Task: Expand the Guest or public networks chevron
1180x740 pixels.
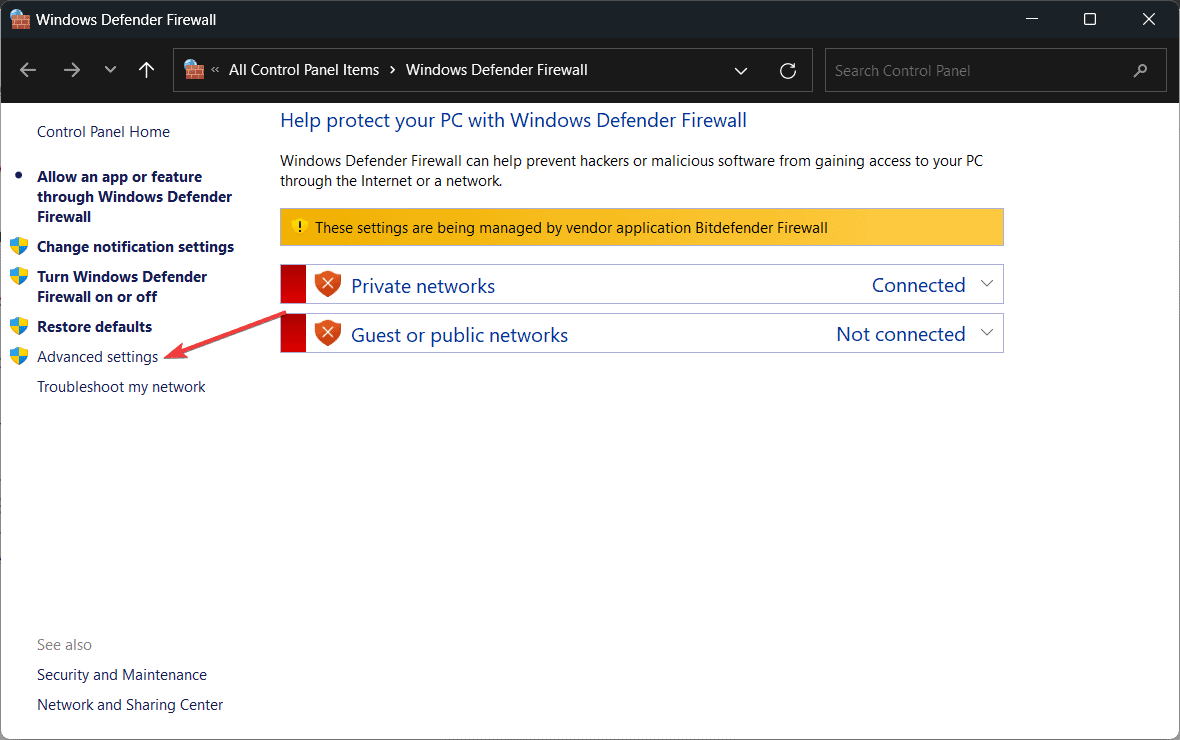Action: (x=987, y=333)
